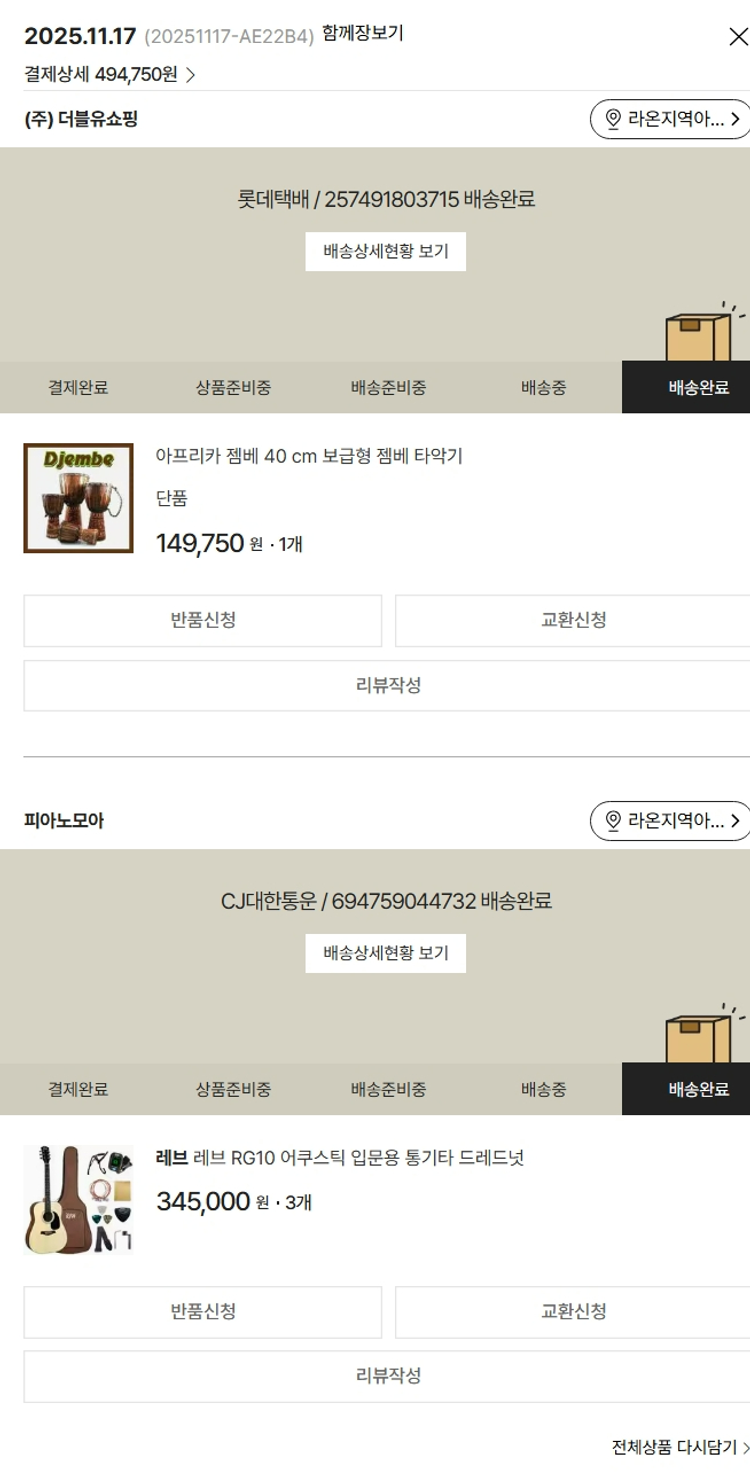Request exchange 교환신청 for the djembe
This screenshot has height=1483, width=750.
[x=573, y=621]
